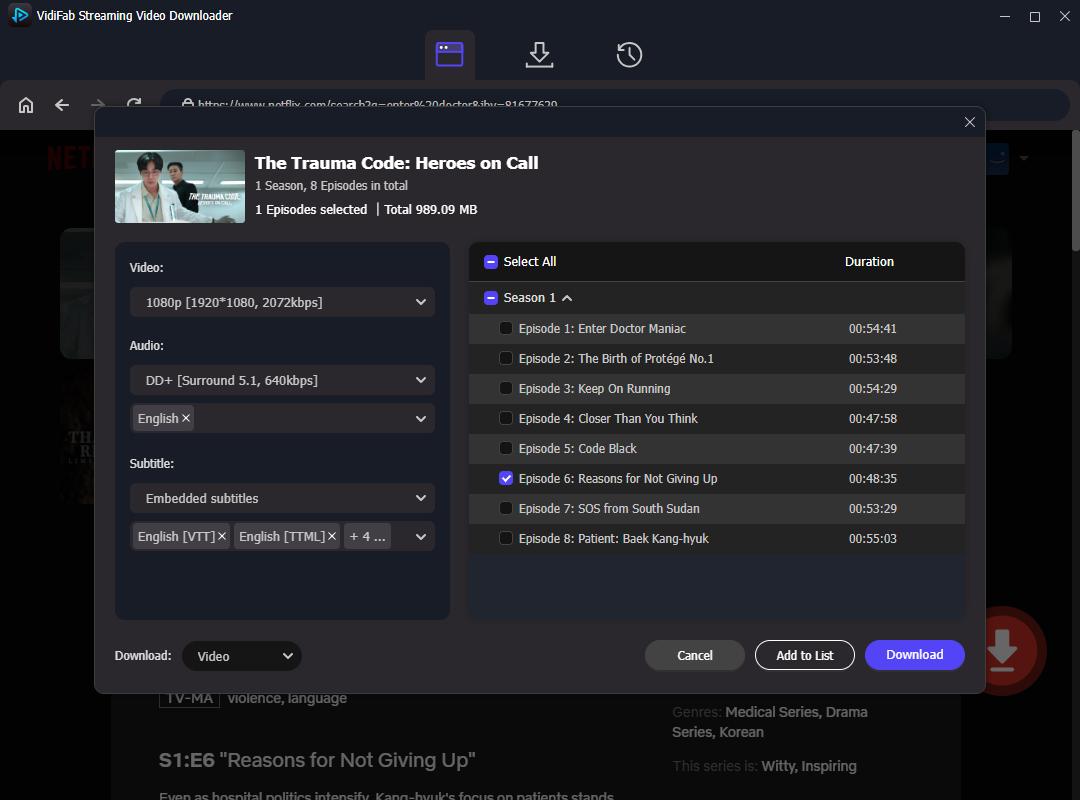Click the page vertical scrollbar
Screen dimensions: 1080x800
click(x=1075, y=192)
